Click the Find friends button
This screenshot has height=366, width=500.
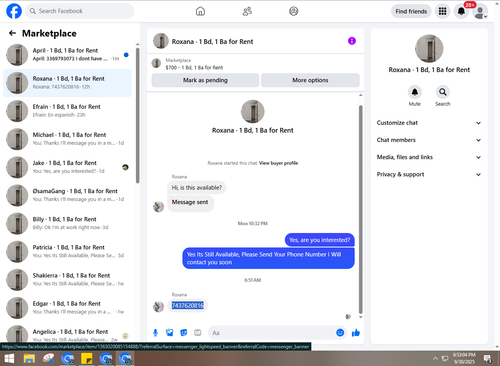(x=411, y=11)
